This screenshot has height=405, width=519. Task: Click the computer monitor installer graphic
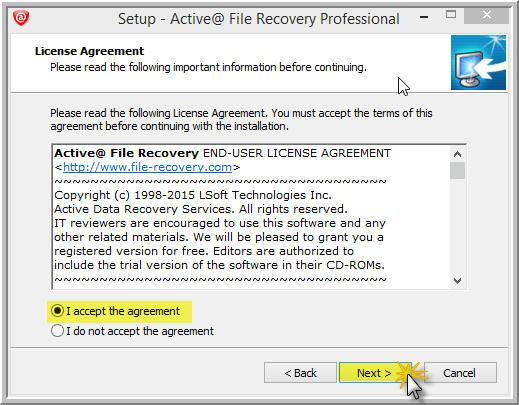pyautogui.click(x=478, y=62)
